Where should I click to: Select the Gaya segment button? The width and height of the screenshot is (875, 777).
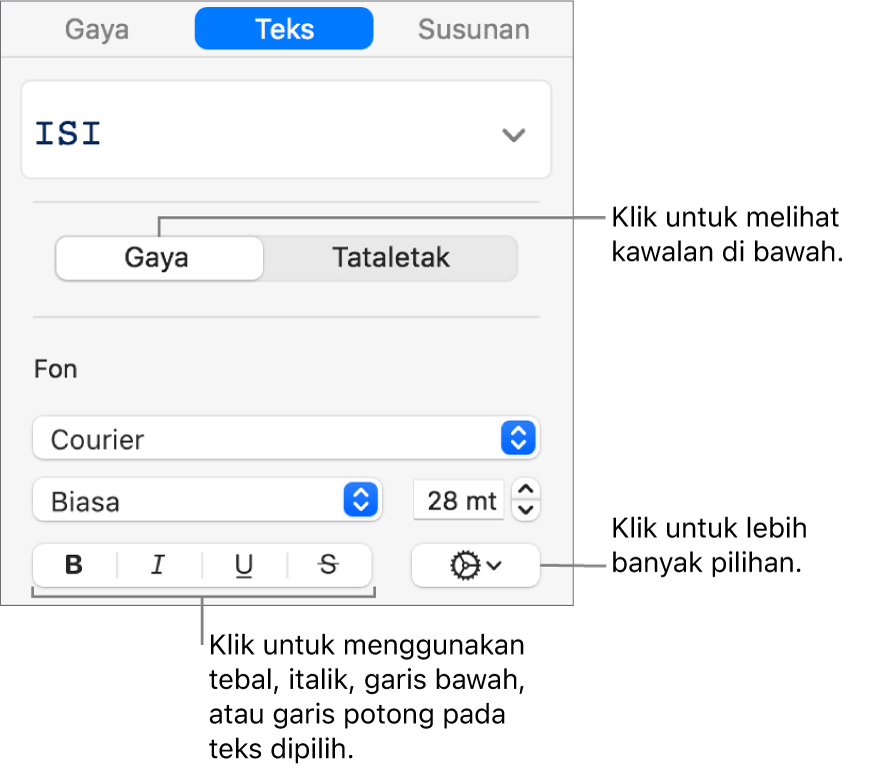pyautogui.click(x=158, y=258)
